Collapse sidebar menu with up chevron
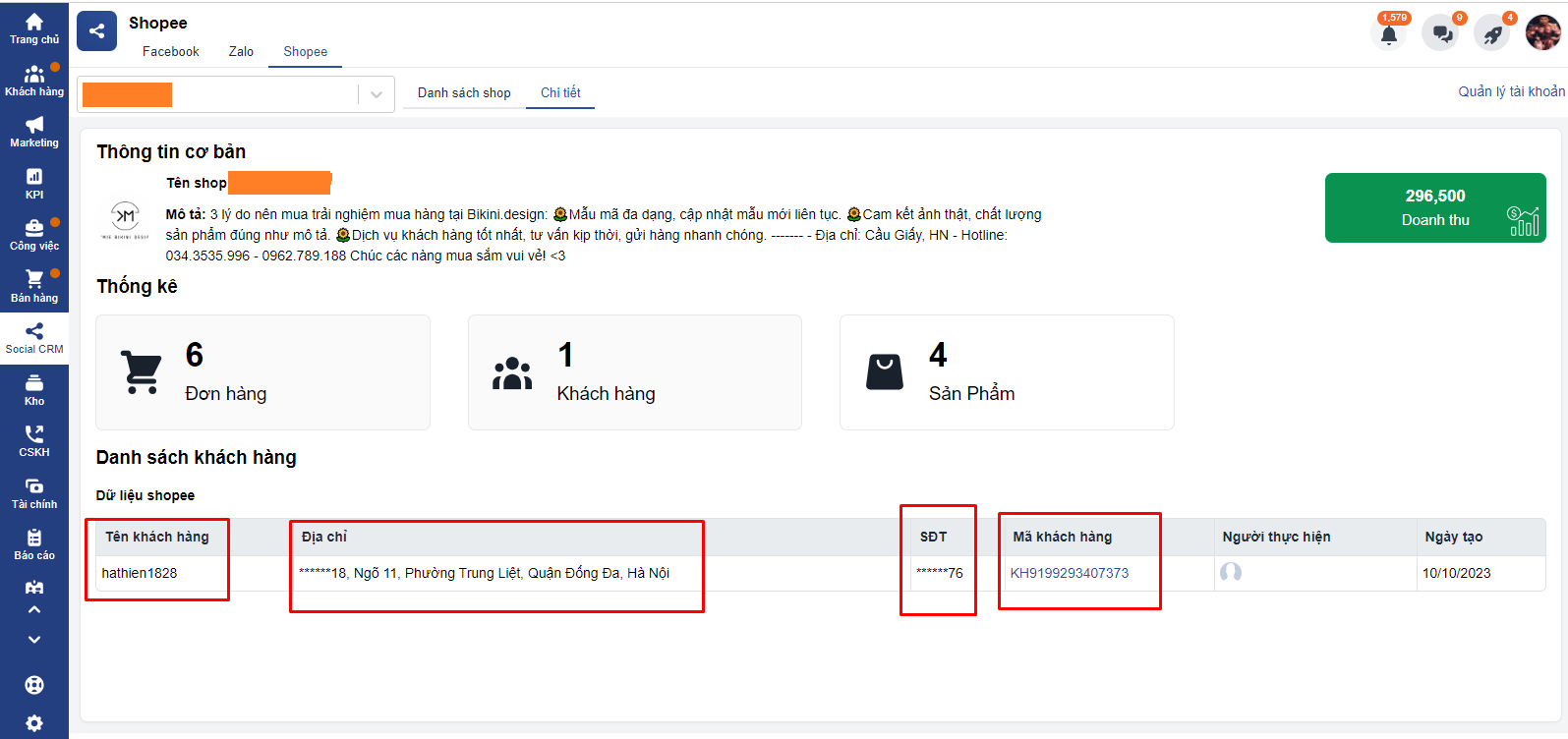The image size is (1568, 739). point(34,609)
